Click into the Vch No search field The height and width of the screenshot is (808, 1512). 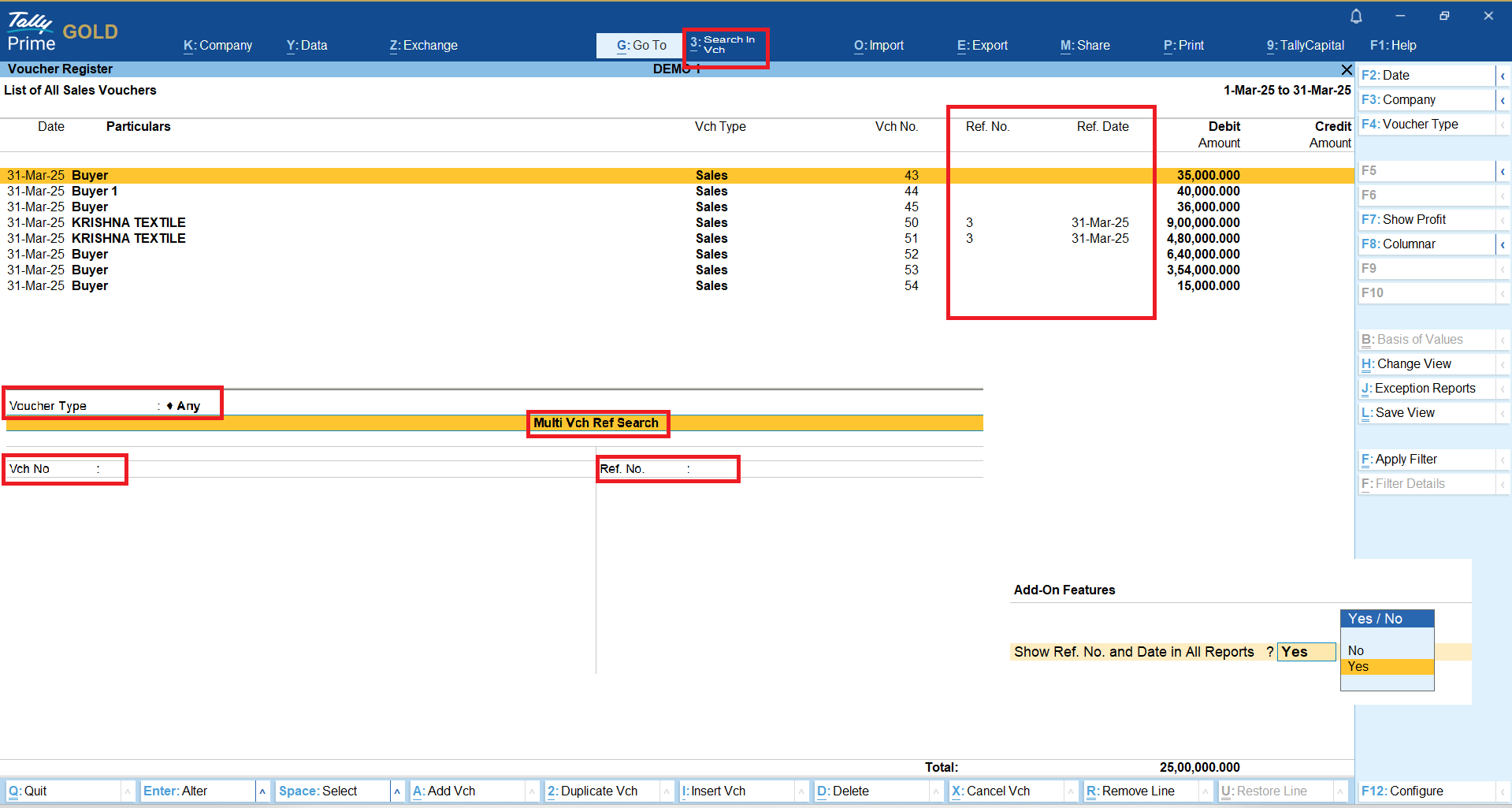(x=110, y=469)
